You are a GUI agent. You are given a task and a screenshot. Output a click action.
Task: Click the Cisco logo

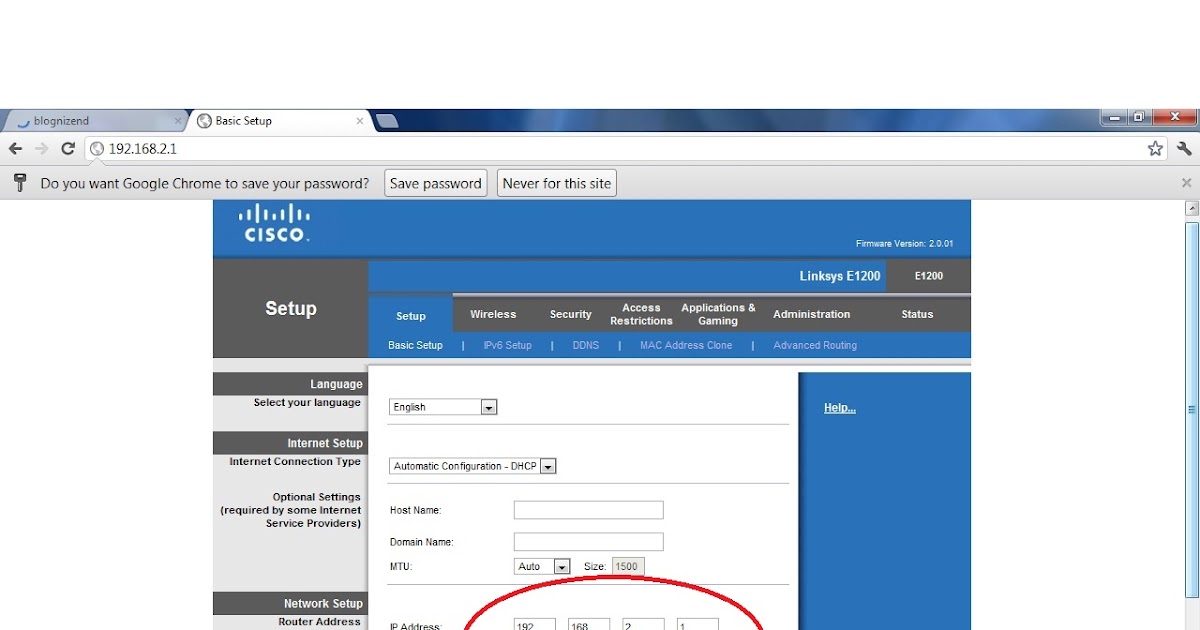(x=276, y=223)
